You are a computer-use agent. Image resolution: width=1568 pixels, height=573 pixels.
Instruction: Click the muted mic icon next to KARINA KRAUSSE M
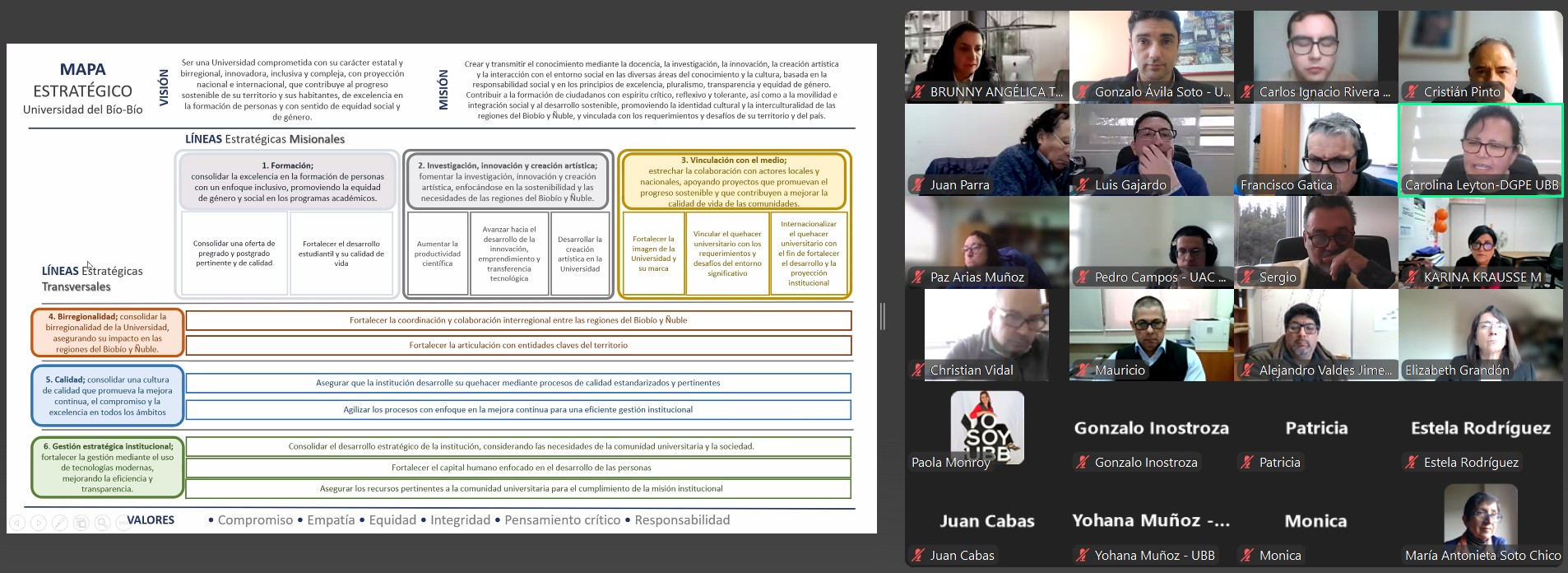point(1412,277)
